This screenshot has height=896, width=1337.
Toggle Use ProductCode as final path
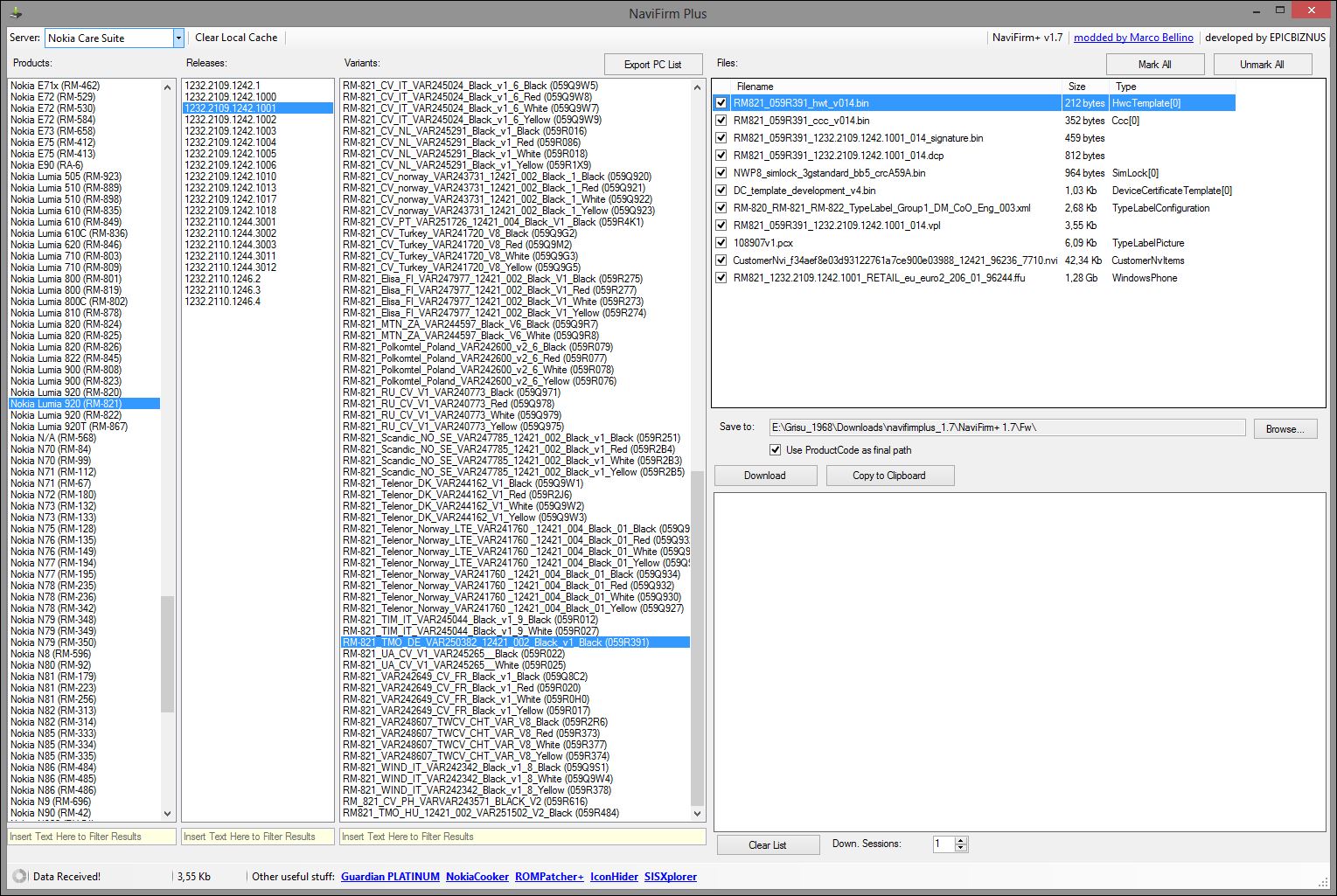coord(775,450)
